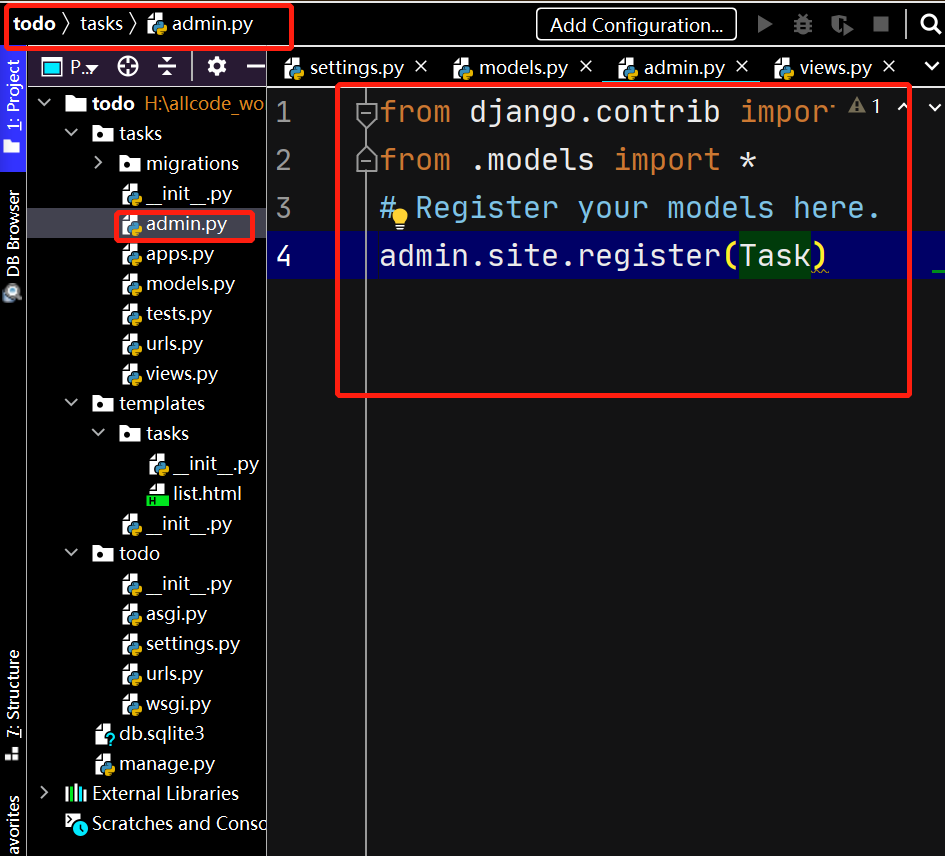This screenshot has height=856, width=945.
Task: Select wsgi.py in project tree
Action: point(166,703)
